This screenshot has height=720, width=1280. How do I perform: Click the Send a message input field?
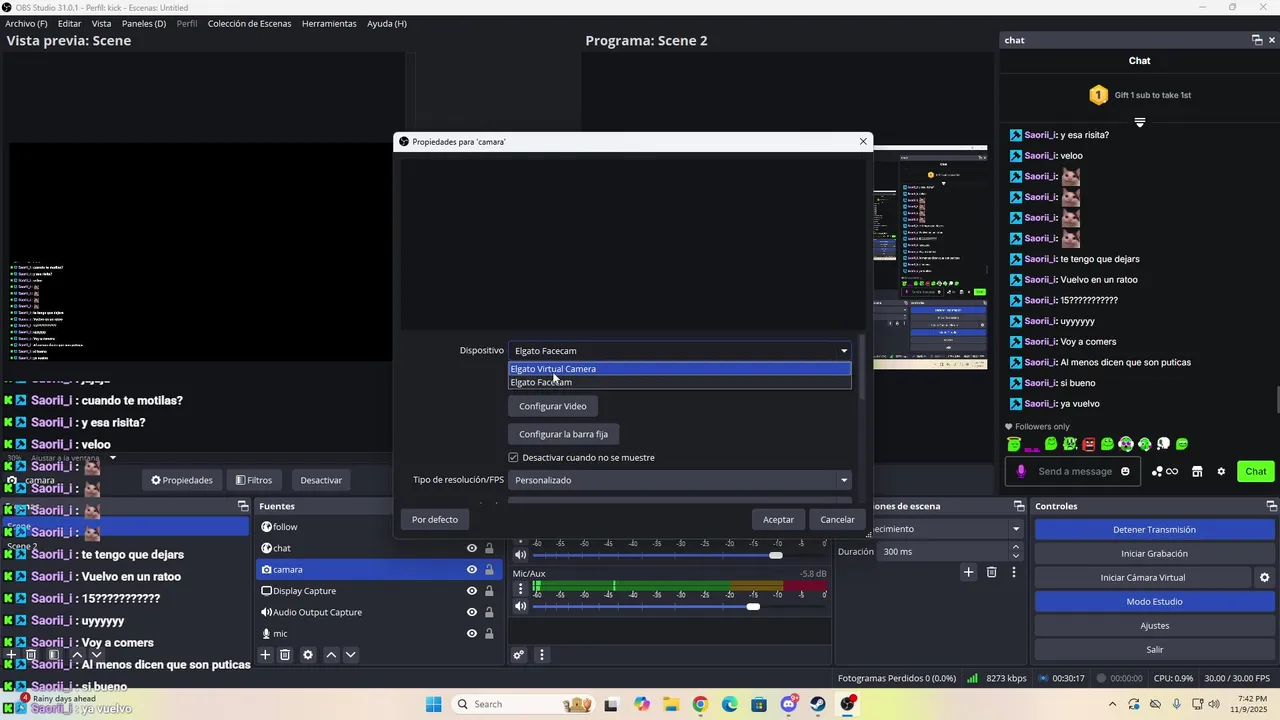[1075, 471]
